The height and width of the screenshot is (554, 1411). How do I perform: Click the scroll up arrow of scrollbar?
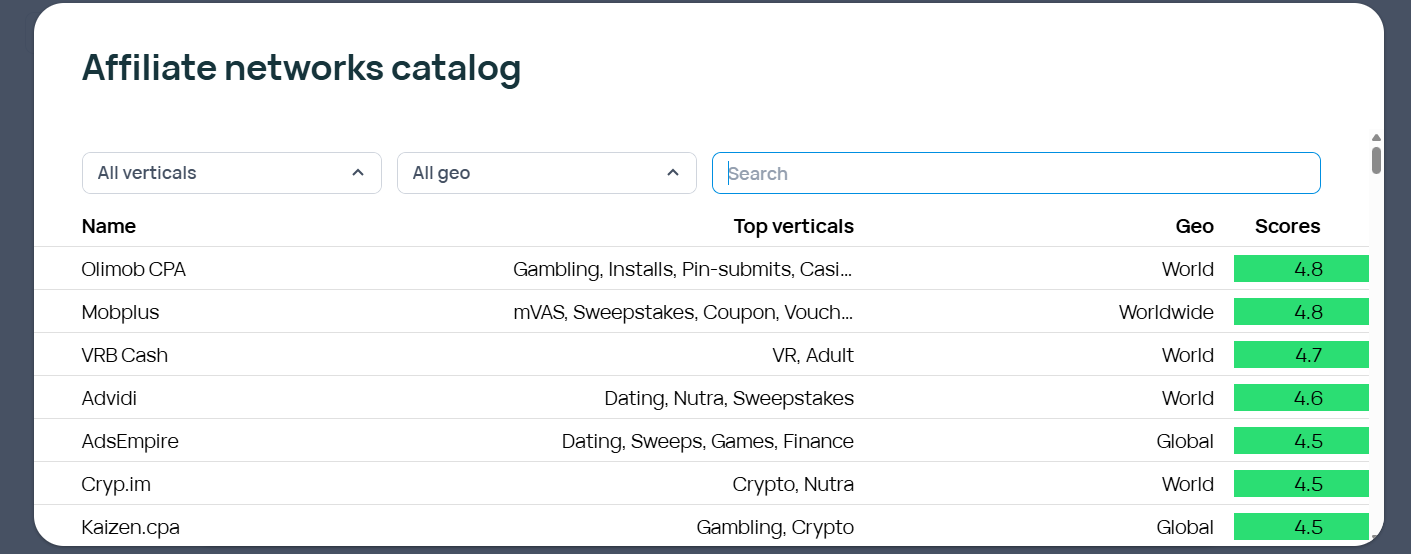click(1376, 138)
